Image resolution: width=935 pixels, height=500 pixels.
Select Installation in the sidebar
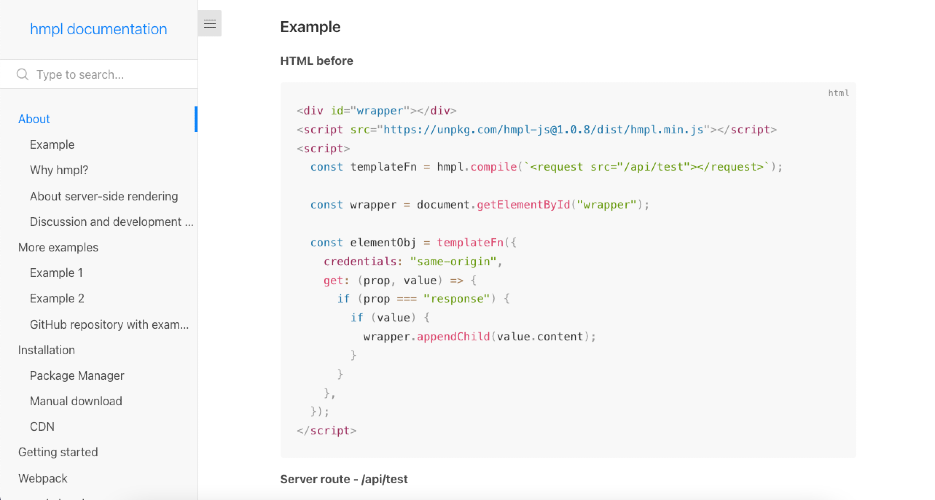coord(47,350)
